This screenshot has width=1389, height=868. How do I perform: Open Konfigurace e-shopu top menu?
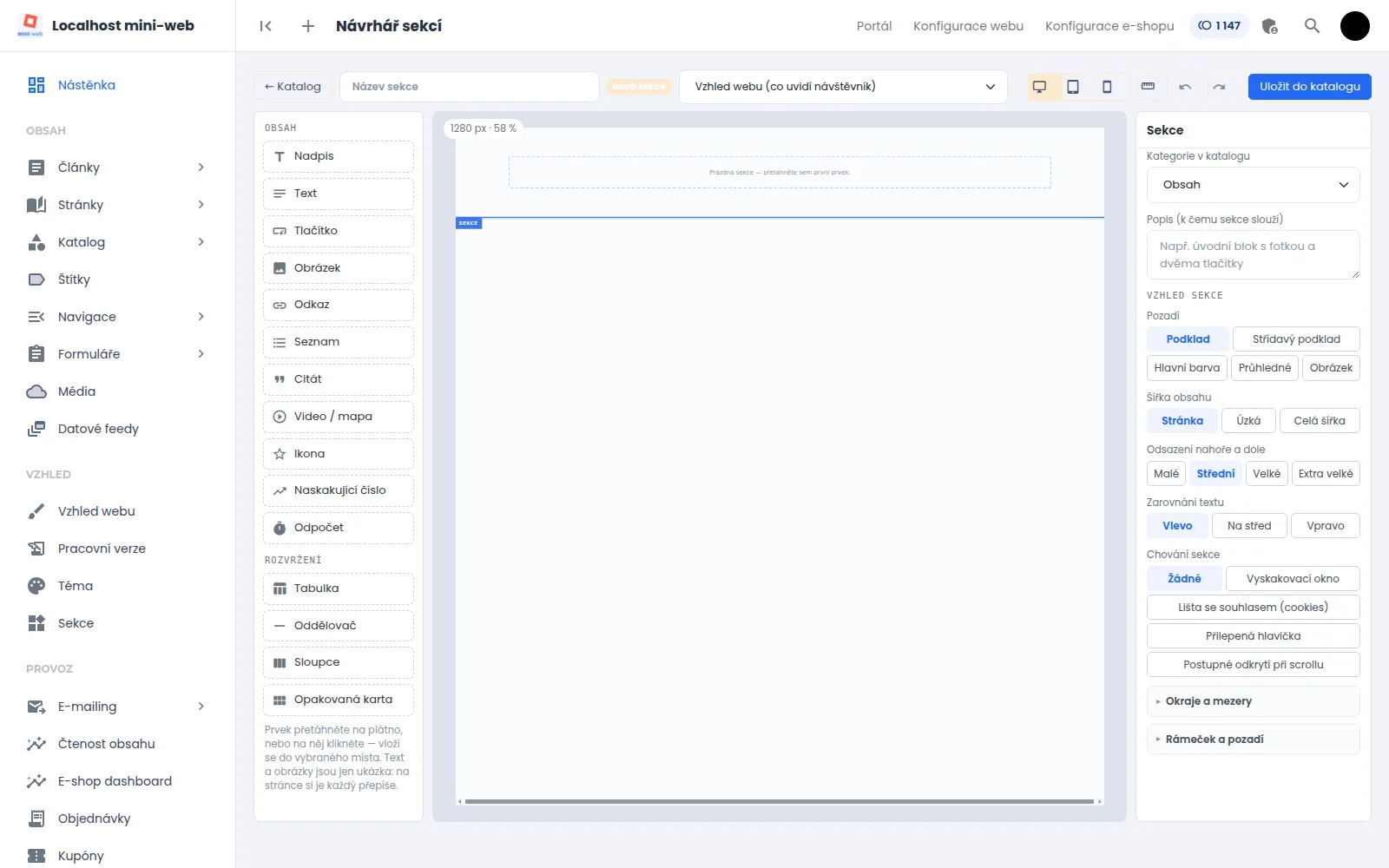tap(1109, 26)
